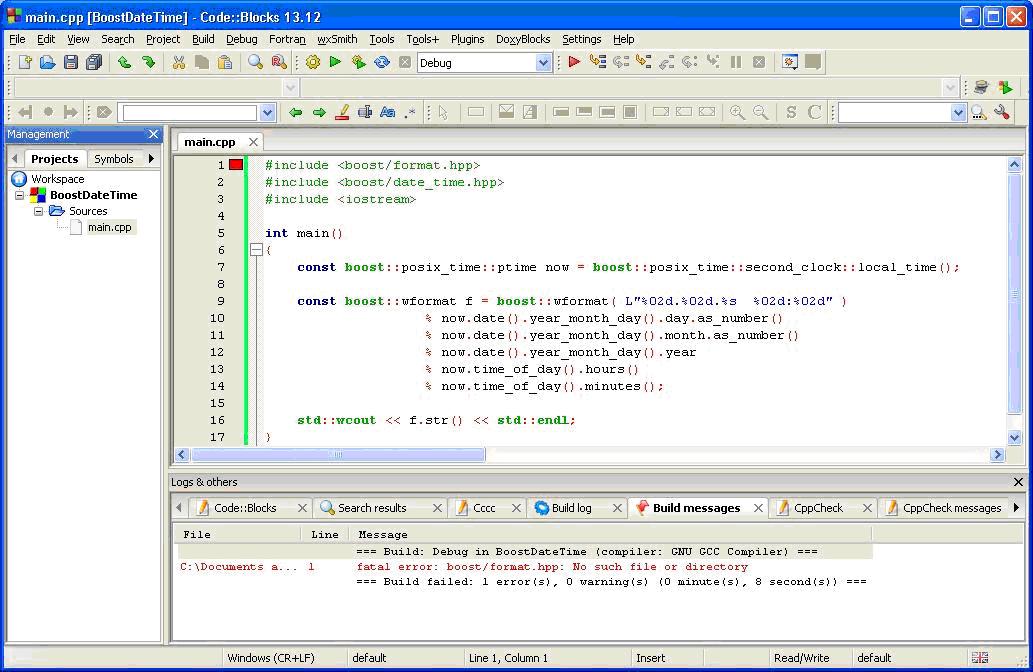Screen dimensions: 1033x672
Task: Save the current file with disk icon
Action: click(x=70, y=63)
